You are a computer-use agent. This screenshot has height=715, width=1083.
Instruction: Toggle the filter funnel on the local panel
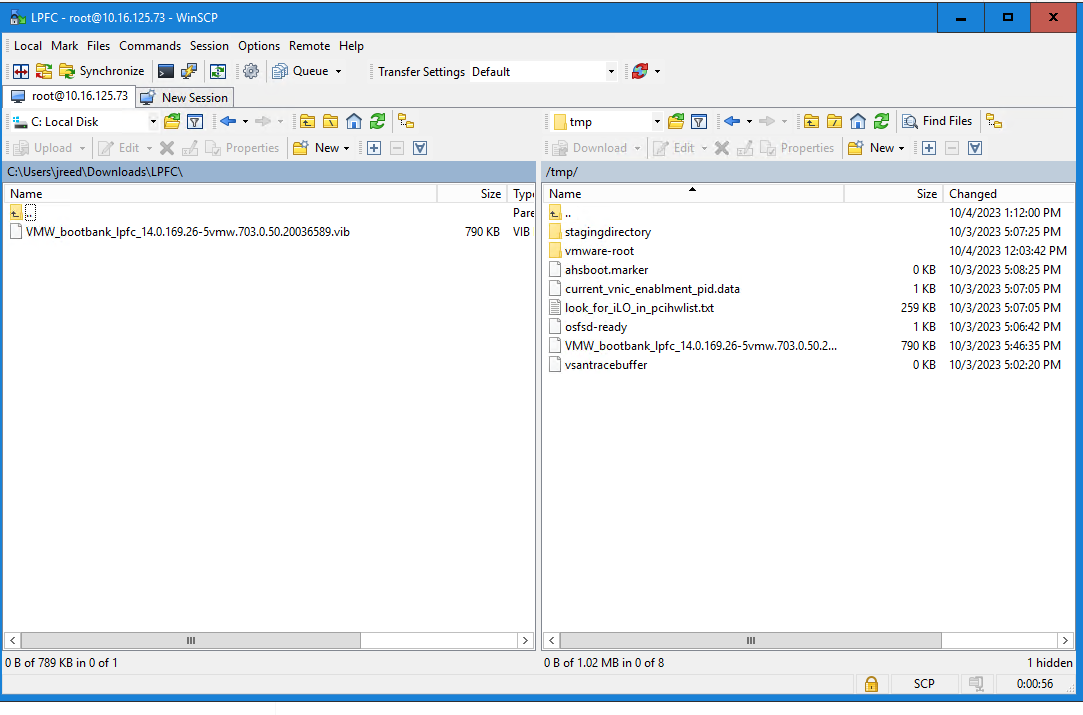tap(196, 121)
